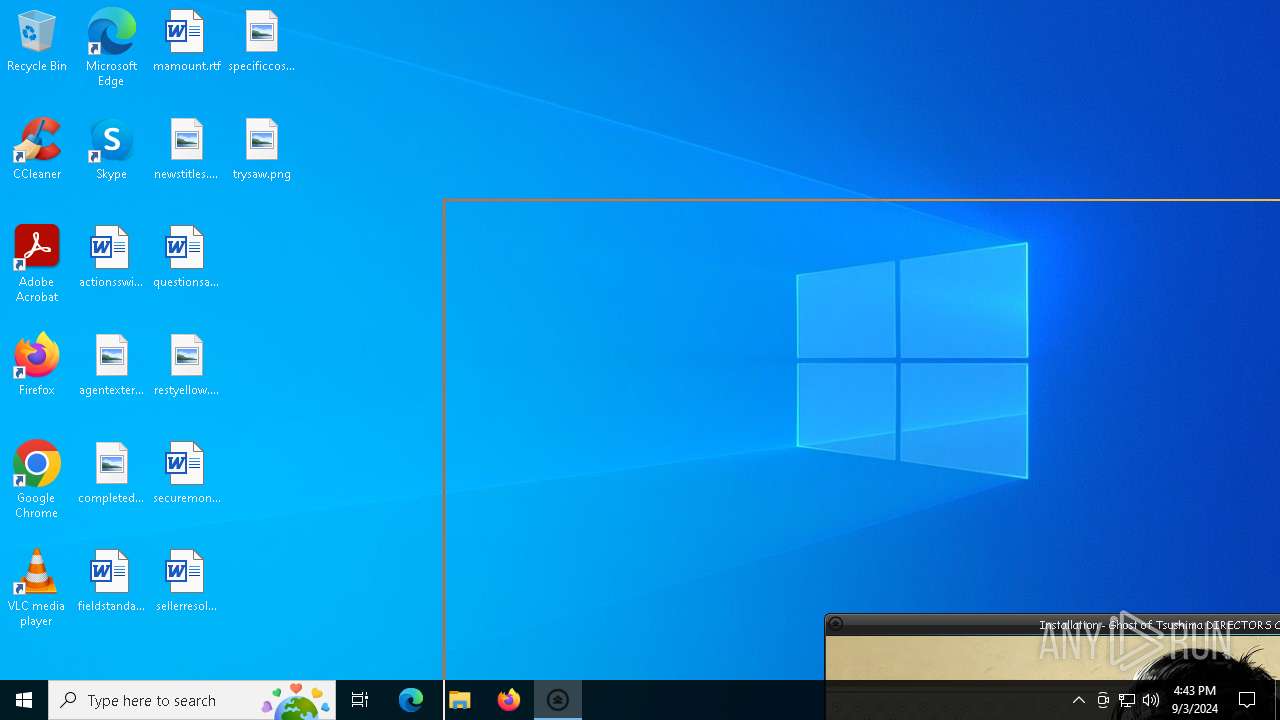This screenshot has height=720, width=1280.
Task: Select the Google Chrome desktop shortcut
Action: [37, 480]
